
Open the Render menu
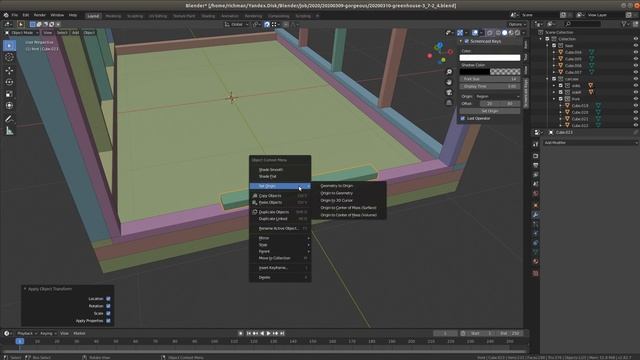[x=40, y=15]
